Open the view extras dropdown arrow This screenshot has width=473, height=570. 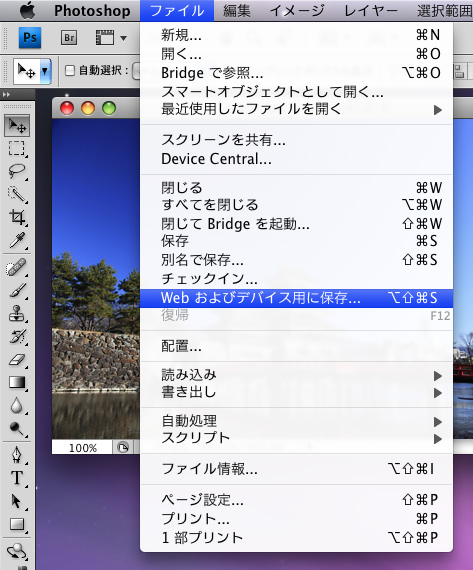pos(123,38)
